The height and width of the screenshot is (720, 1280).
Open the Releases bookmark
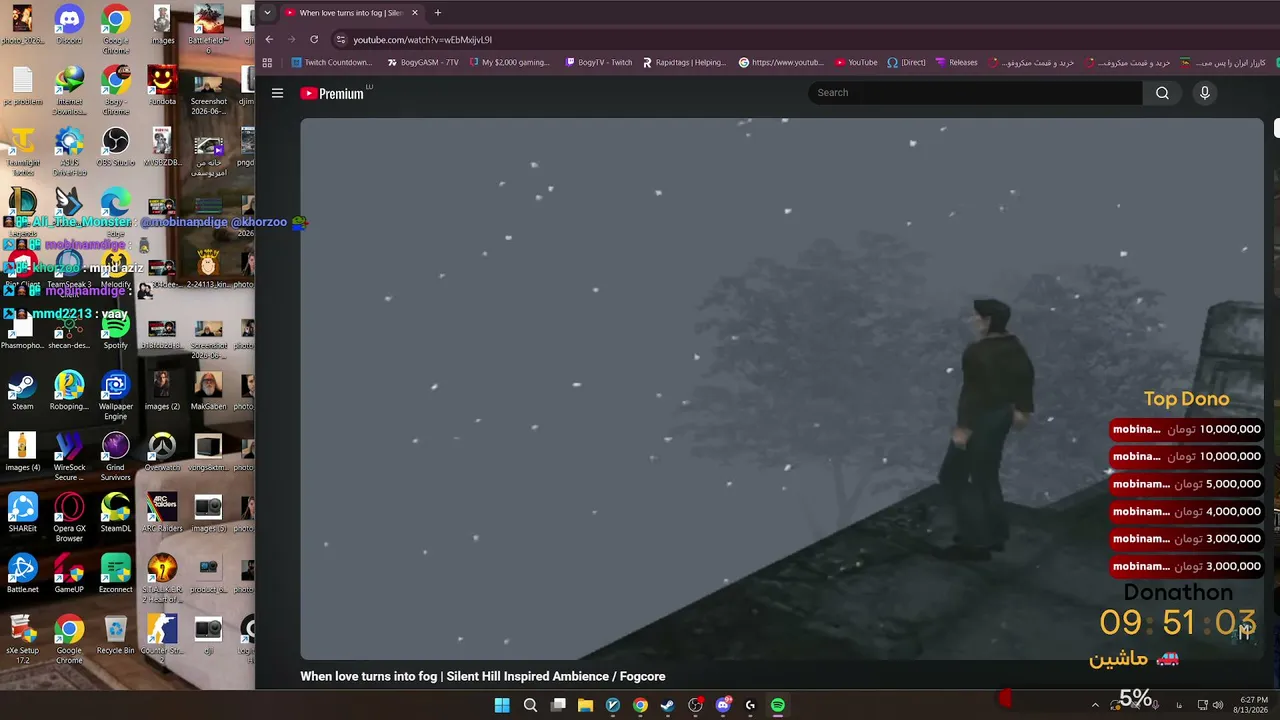956,62
